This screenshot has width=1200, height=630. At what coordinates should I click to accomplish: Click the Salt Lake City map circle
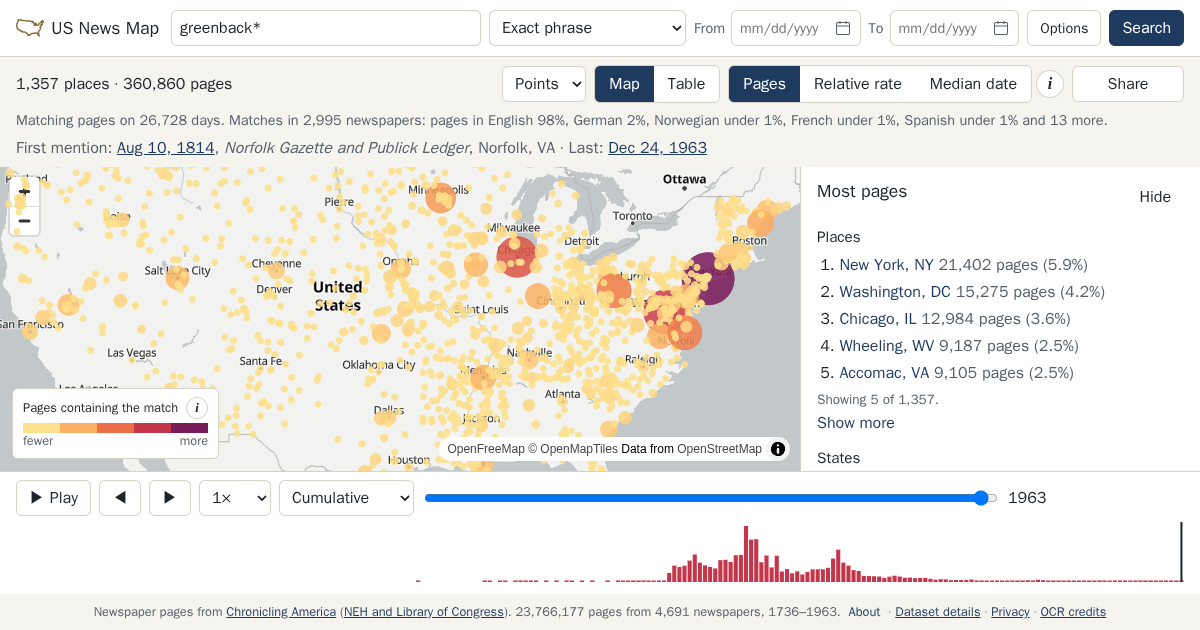[x=177, y=277]
